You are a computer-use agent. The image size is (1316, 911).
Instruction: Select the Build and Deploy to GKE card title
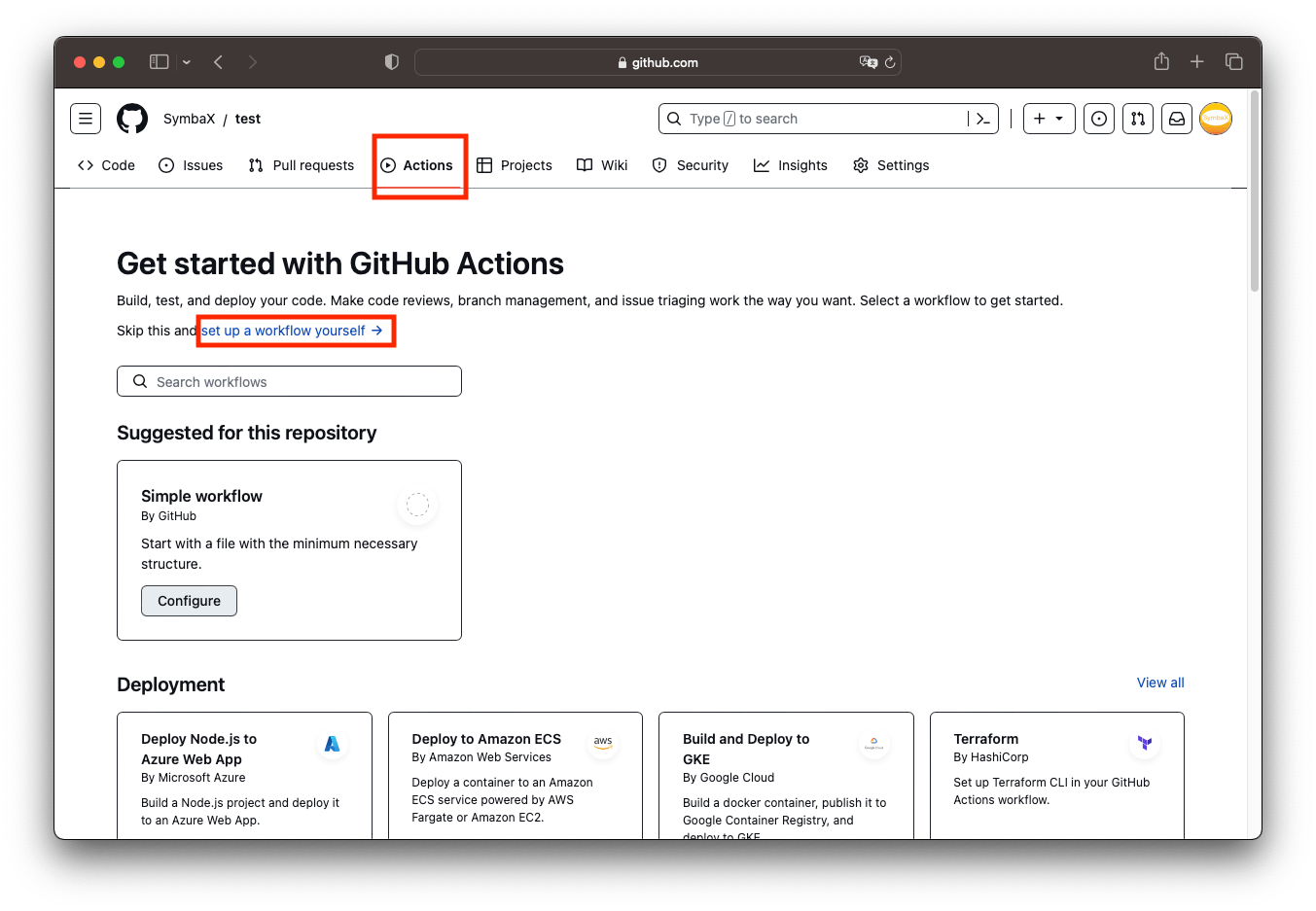(746, 749)
